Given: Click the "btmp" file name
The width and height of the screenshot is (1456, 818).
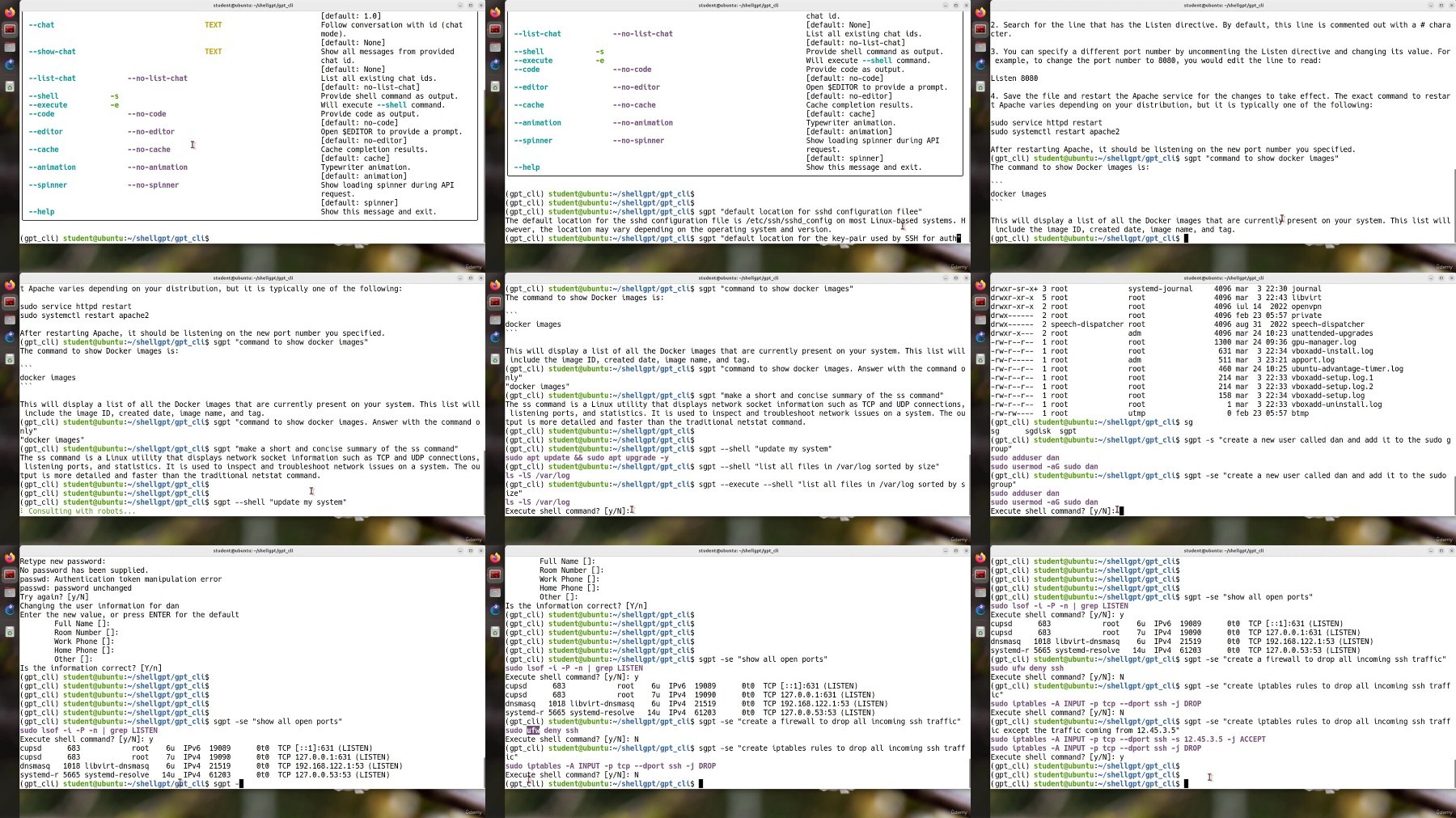Looking at the screenshot, I should click(1299, 413).
